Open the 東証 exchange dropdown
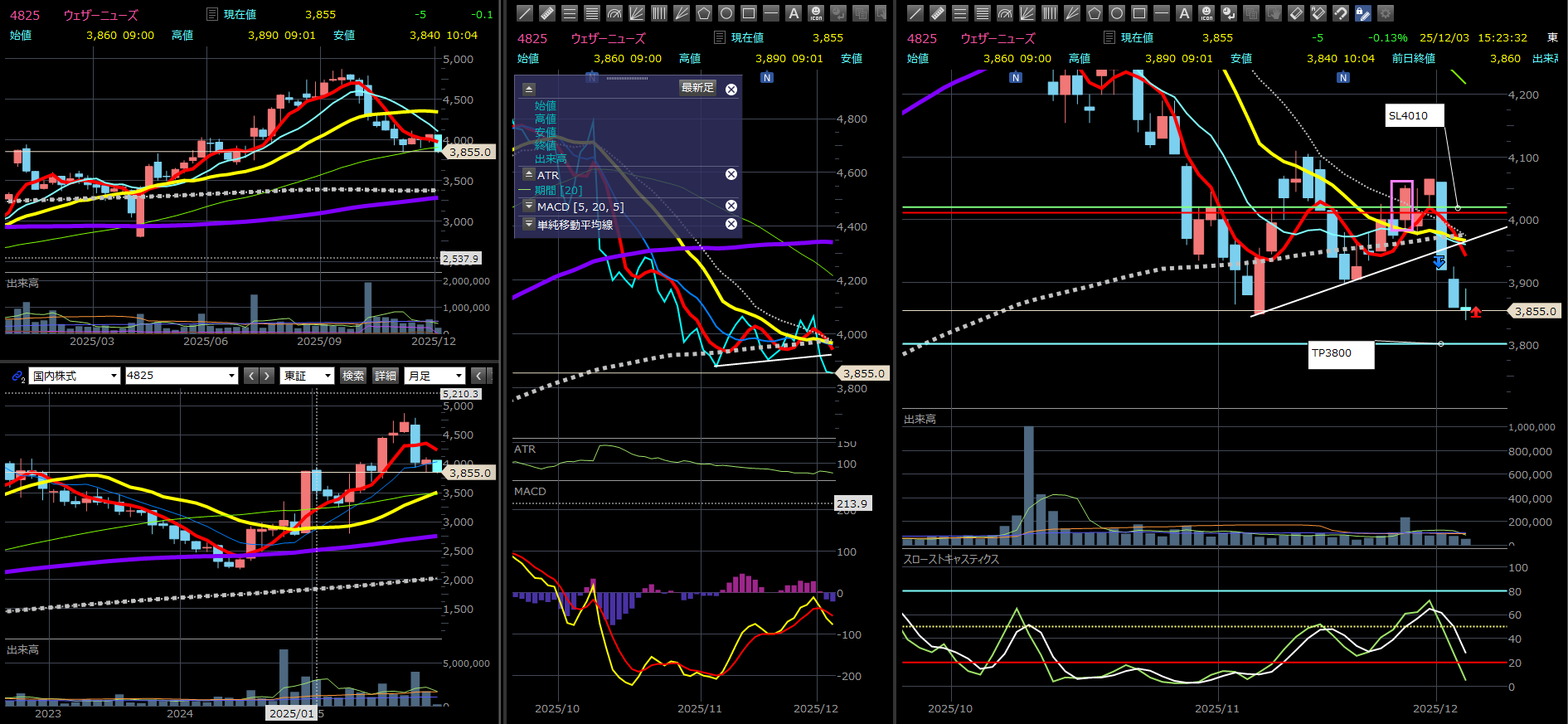Viewport: 1568px width, 724px height. point(307,376)
